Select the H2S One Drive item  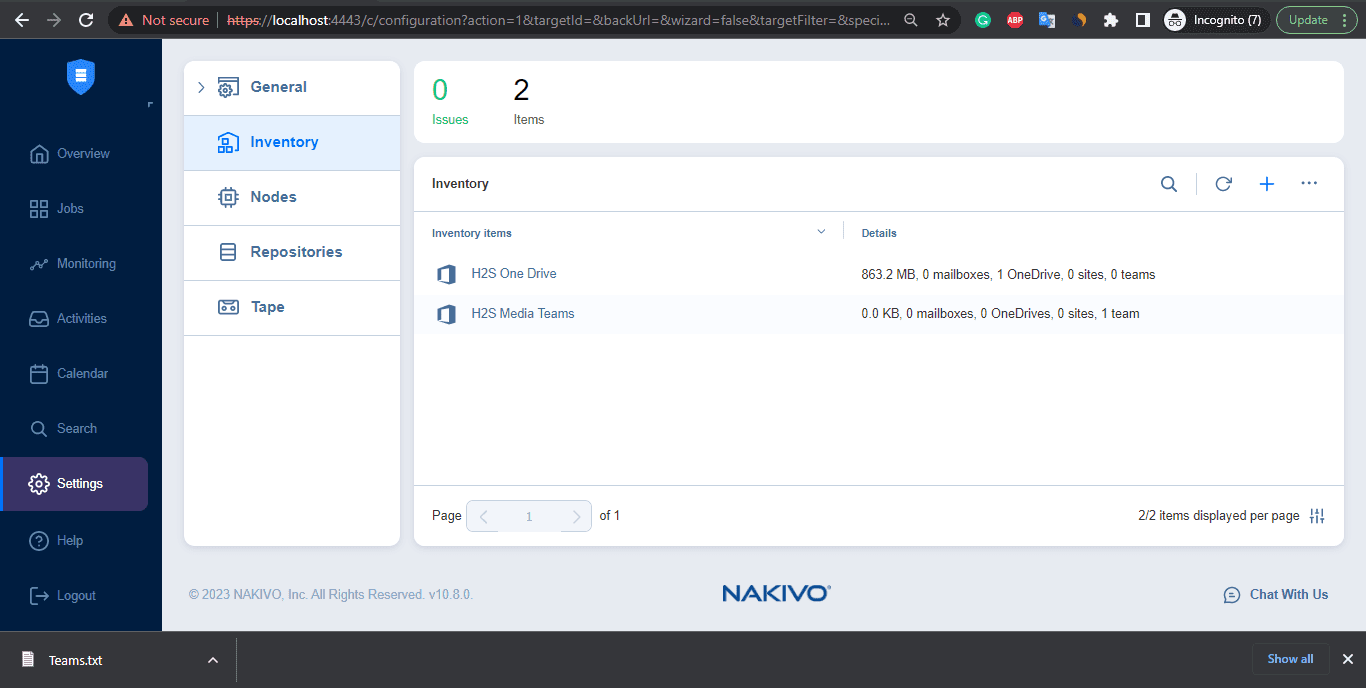coord(514,274)
